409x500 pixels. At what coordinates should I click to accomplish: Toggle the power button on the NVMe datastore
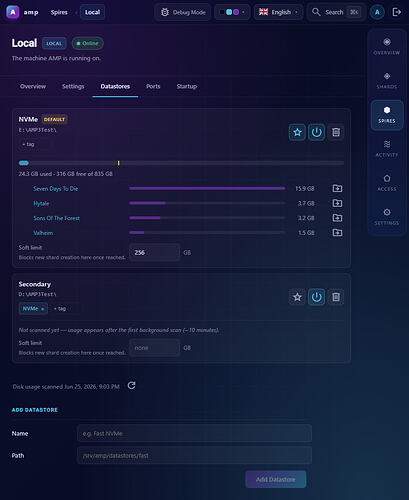tap(316, 132)
